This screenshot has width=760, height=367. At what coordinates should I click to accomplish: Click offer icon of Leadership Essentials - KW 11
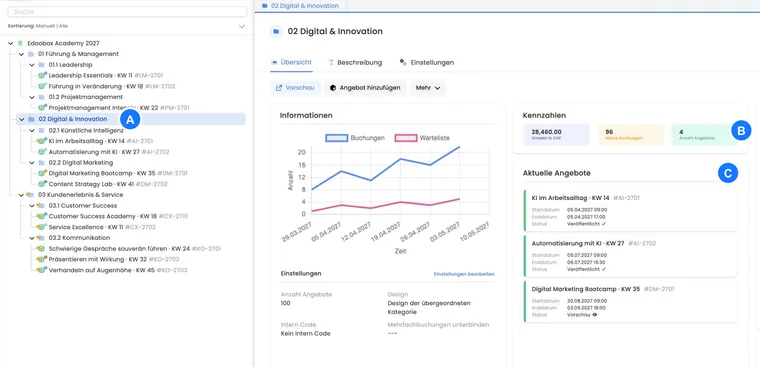(x=42, y=75)
